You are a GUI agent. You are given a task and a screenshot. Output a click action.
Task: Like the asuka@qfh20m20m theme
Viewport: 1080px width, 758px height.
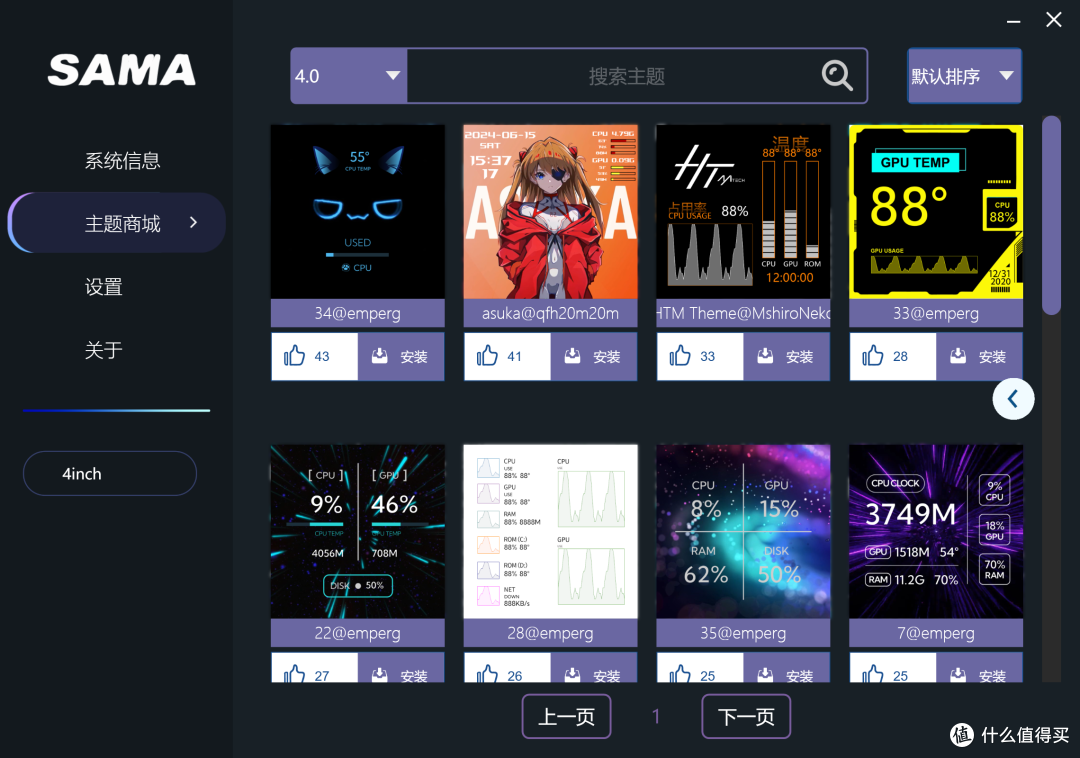[x=508, y=356]
